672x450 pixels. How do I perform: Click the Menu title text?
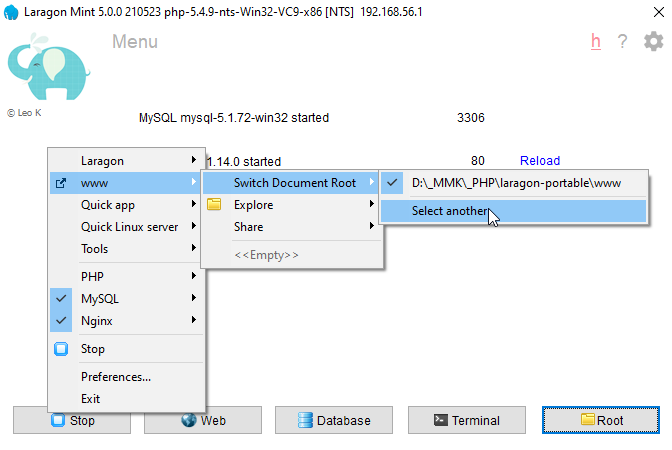[x=135, y=42]
